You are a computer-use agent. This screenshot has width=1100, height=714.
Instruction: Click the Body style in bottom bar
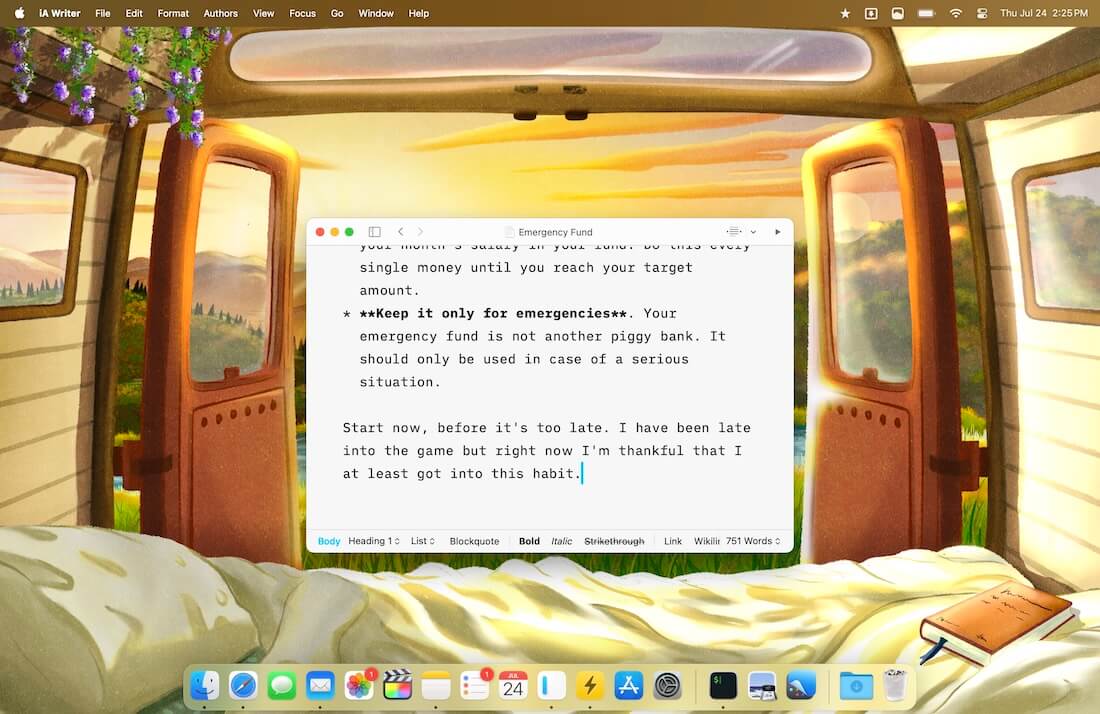329,541
